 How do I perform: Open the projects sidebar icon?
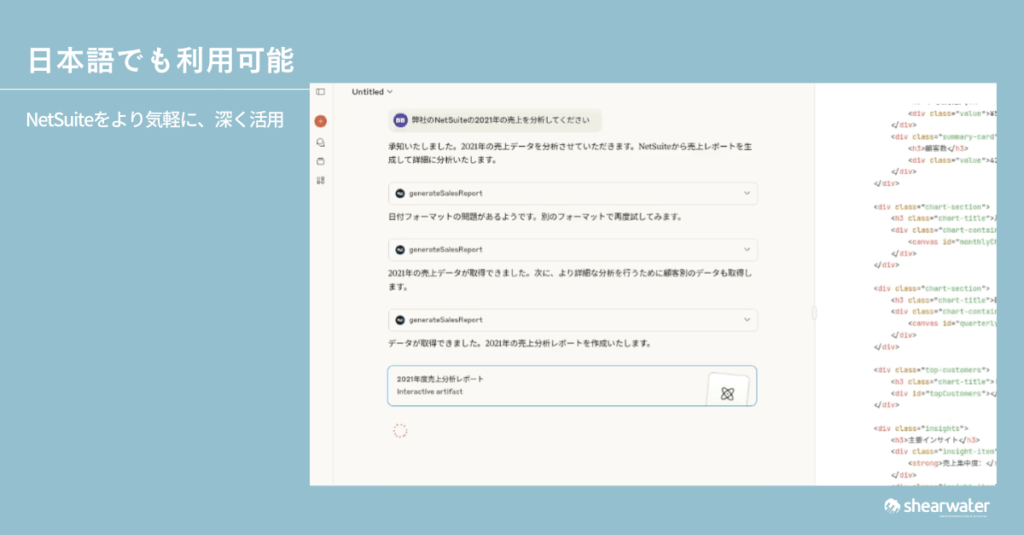pos(321,161)
